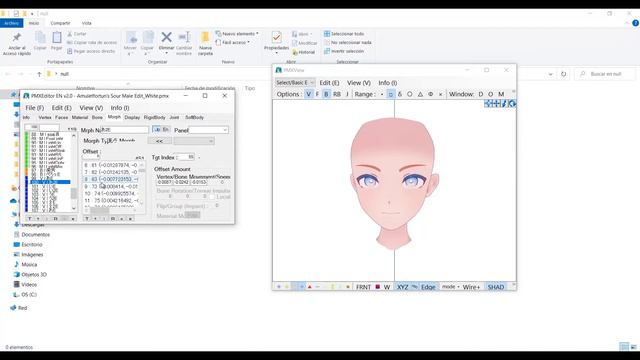This screenshot has height=360, width=640.
Task: Open the Compartir ribbon tab
Action: pyautogui.click(x=60, y=23)
